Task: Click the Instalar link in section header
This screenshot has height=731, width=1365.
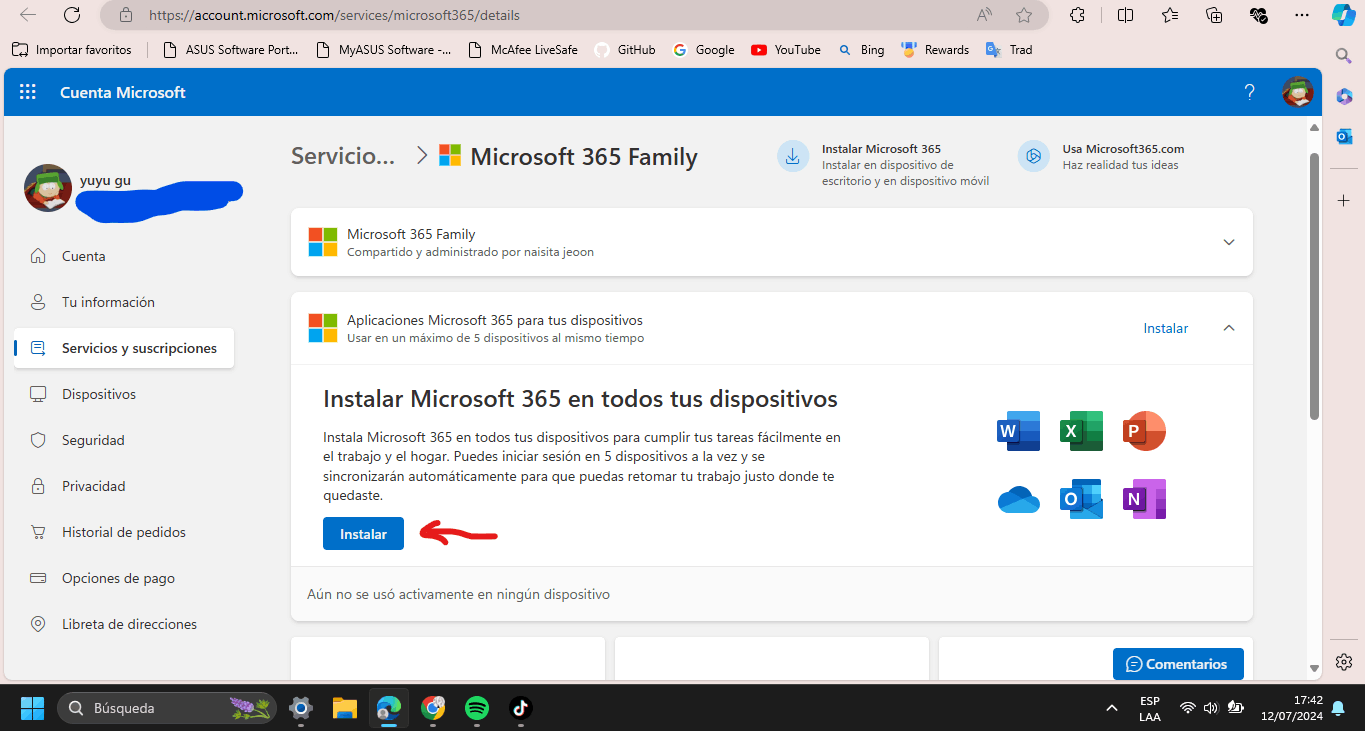Action: click(1166, 328)
